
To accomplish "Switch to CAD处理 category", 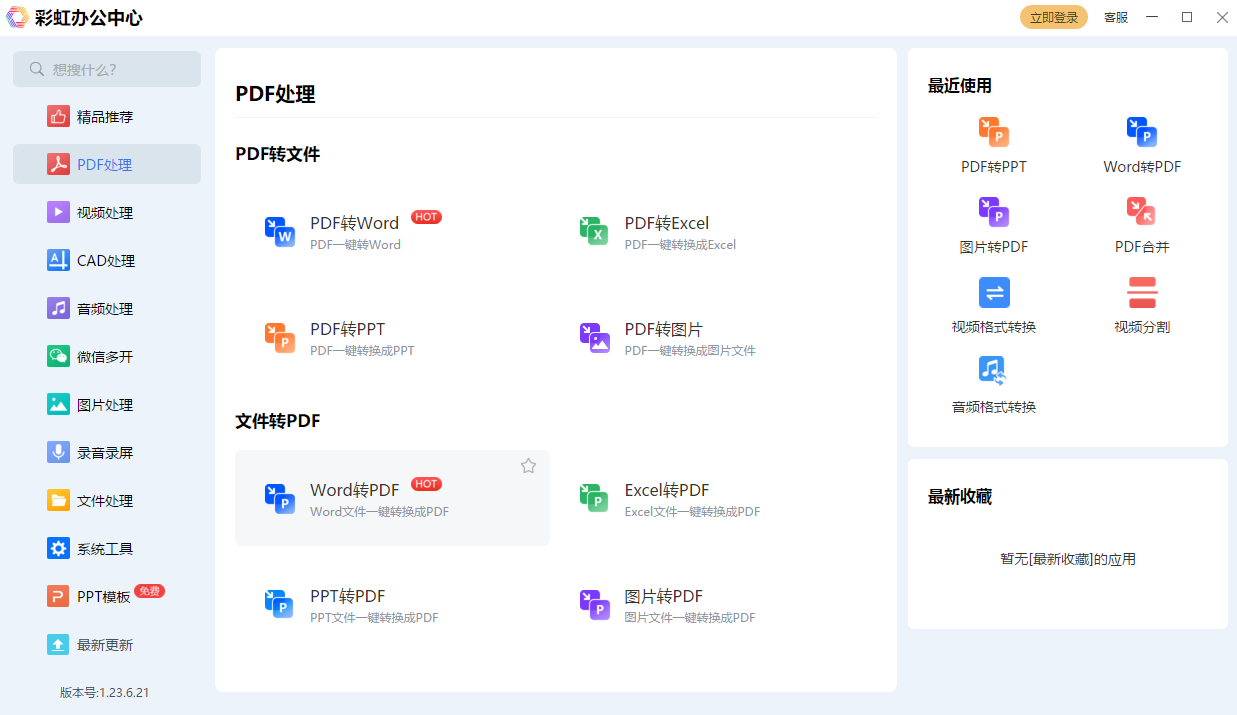I will (107, 260).
